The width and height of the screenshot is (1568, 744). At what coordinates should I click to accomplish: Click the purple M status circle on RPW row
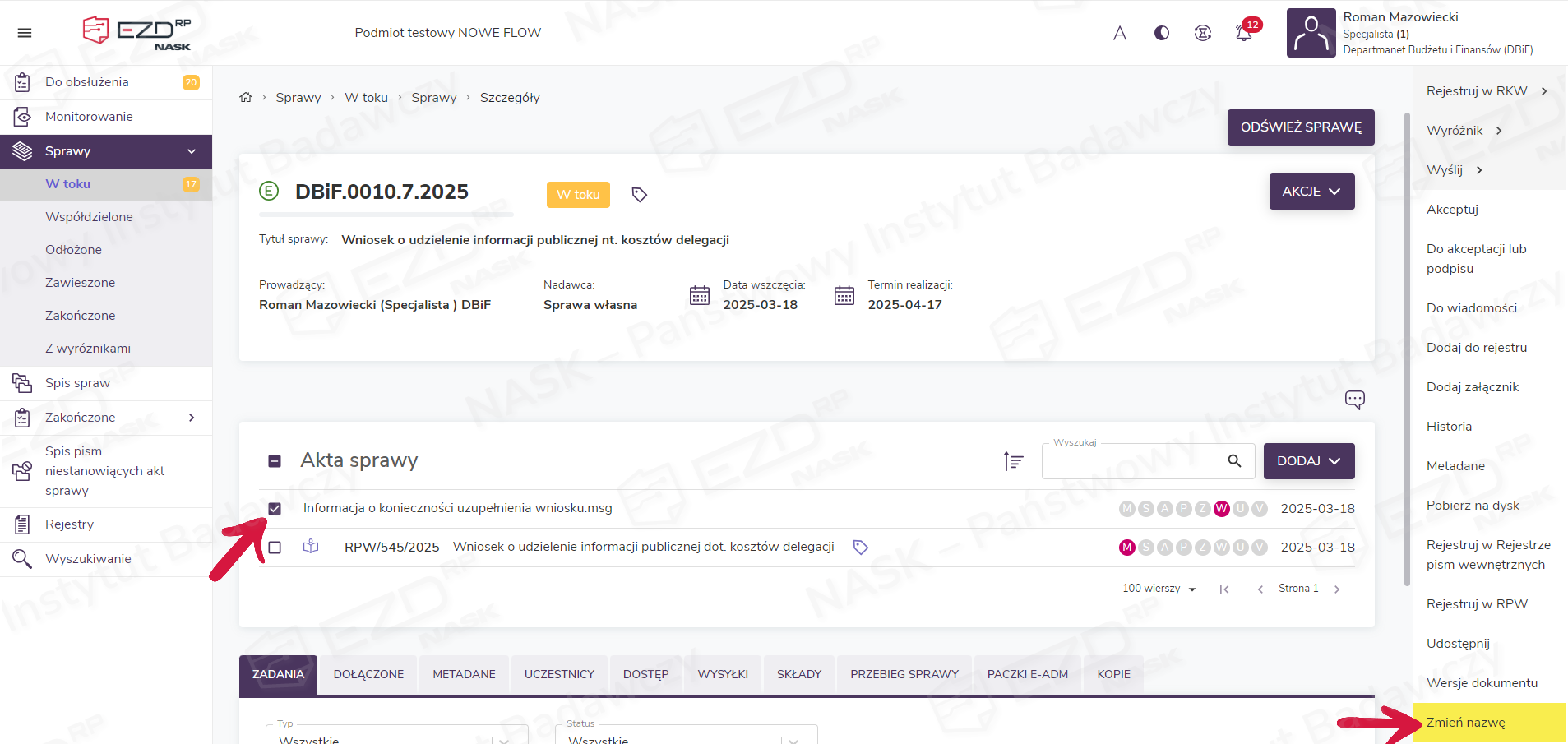click(1126, 548)
